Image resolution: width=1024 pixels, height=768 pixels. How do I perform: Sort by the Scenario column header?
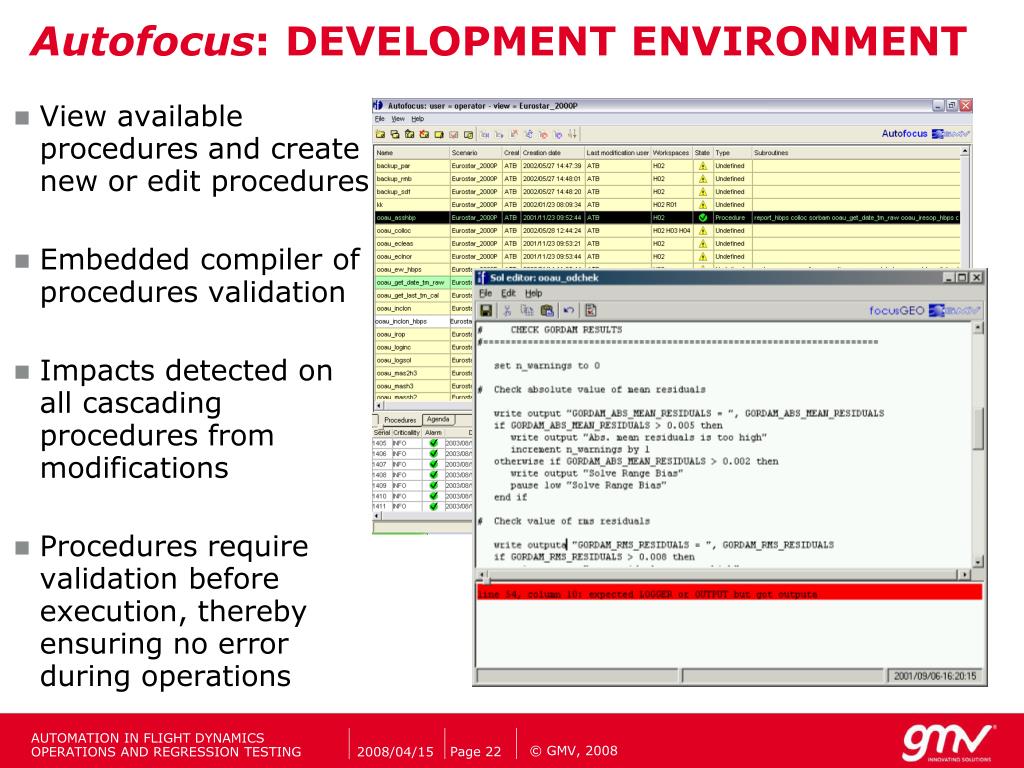(475, 153)
